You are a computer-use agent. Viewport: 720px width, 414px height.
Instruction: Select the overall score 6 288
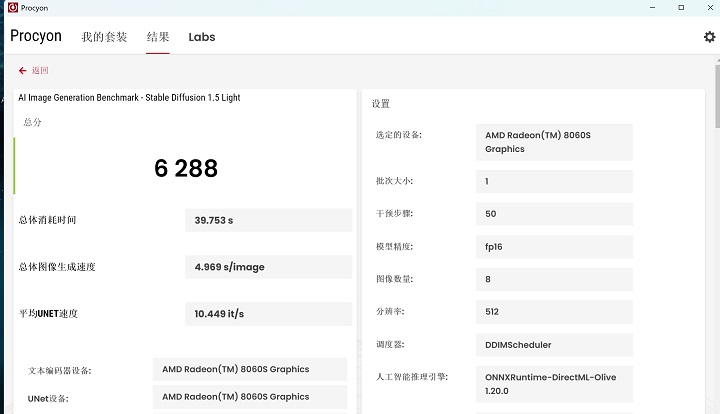pos(186,168)
